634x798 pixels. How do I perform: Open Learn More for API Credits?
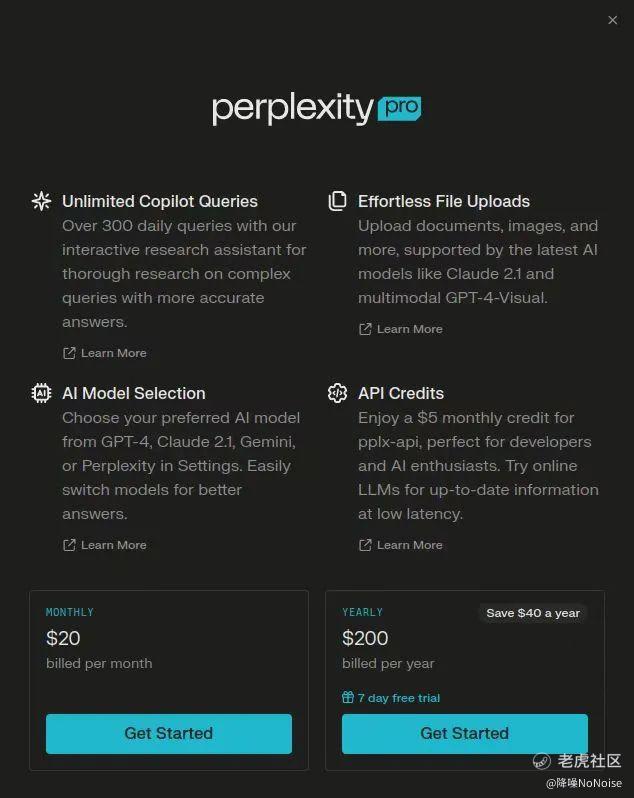click(410, 545)
